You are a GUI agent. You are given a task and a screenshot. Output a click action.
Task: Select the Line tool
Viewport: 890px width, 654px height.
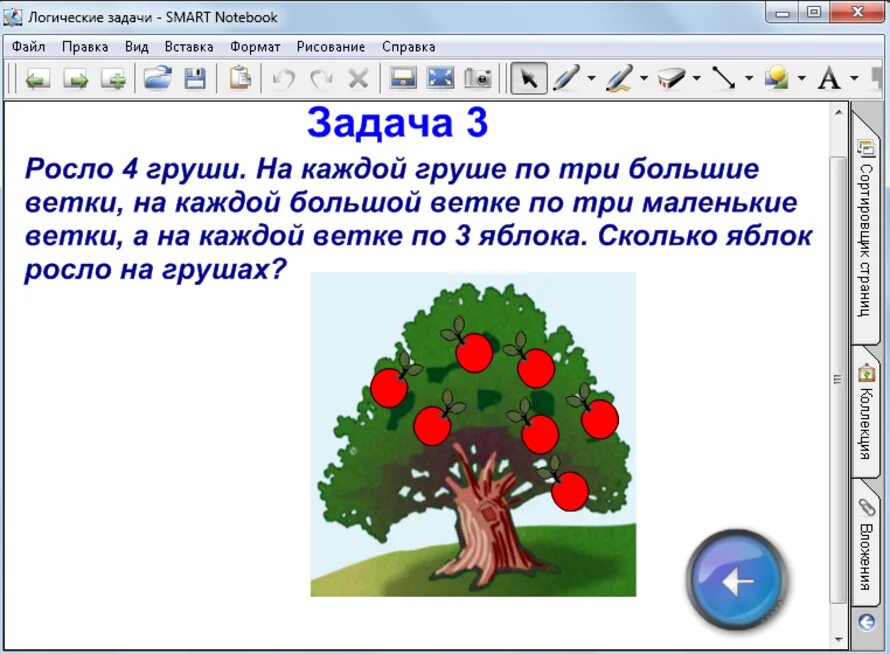[x=724, y=78]
